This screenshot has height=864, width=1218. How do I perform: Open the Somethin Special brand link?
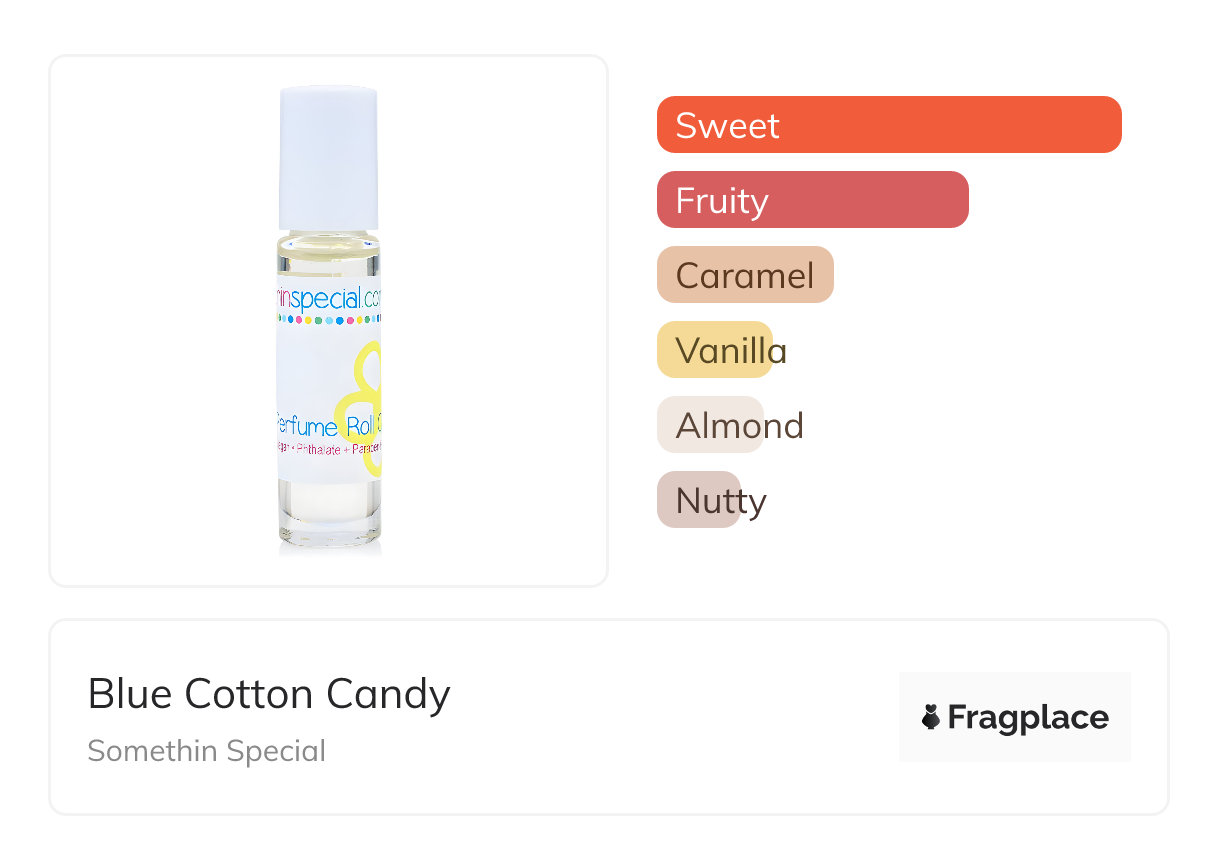(206, 751)
